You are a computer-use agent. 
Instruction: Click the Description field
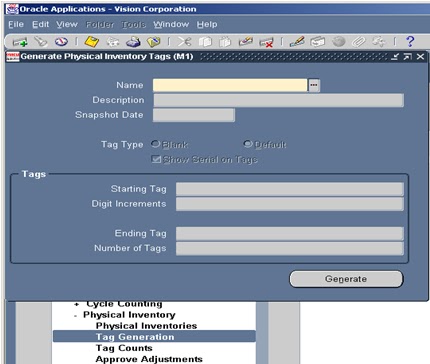279,100
